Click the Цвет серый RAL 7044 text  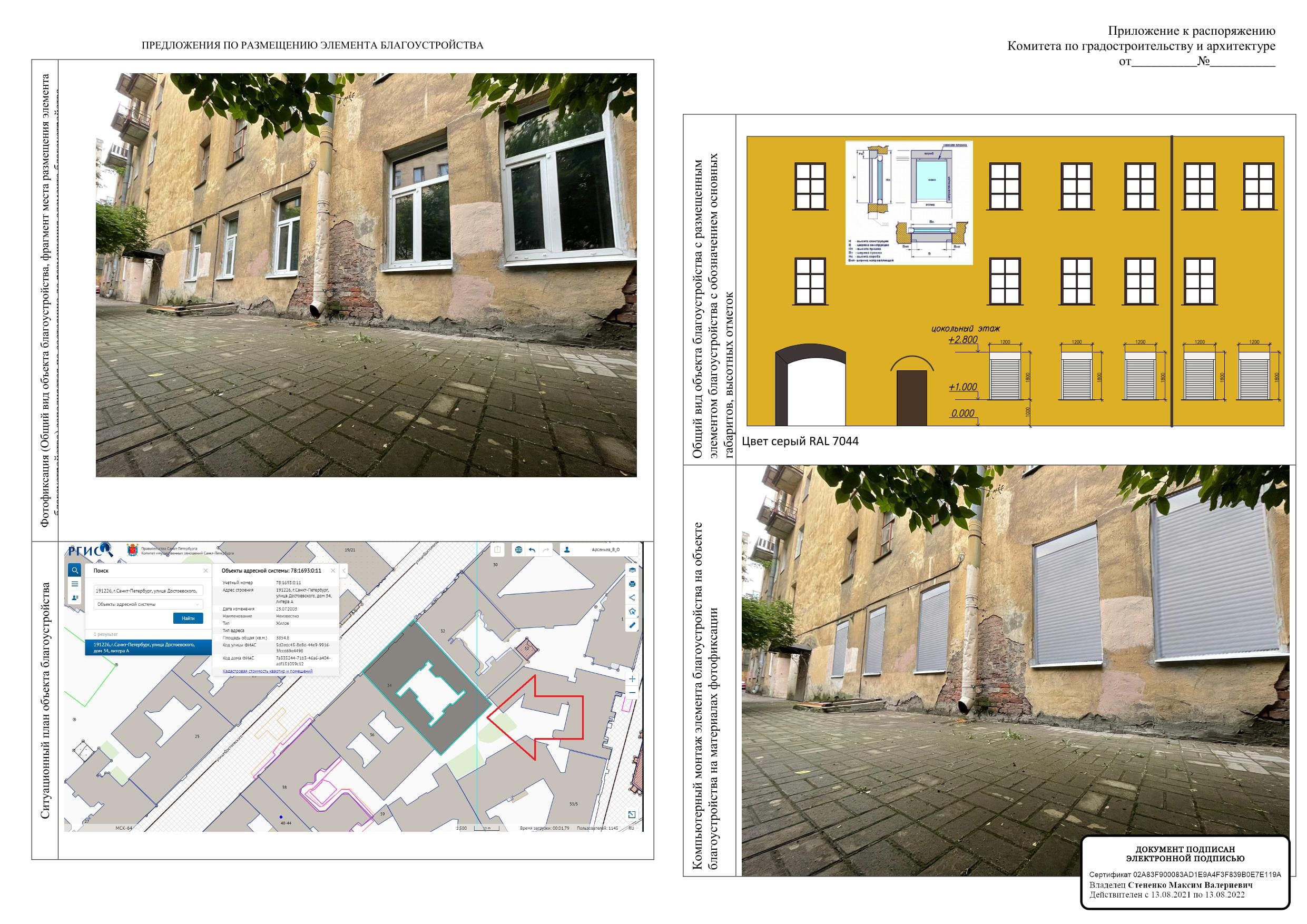pyautogui.click(x=800, y=441)
